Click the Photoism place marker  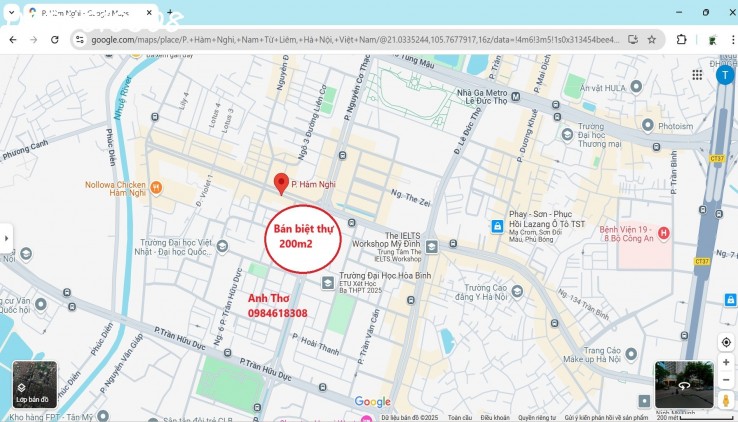[648, 125]
